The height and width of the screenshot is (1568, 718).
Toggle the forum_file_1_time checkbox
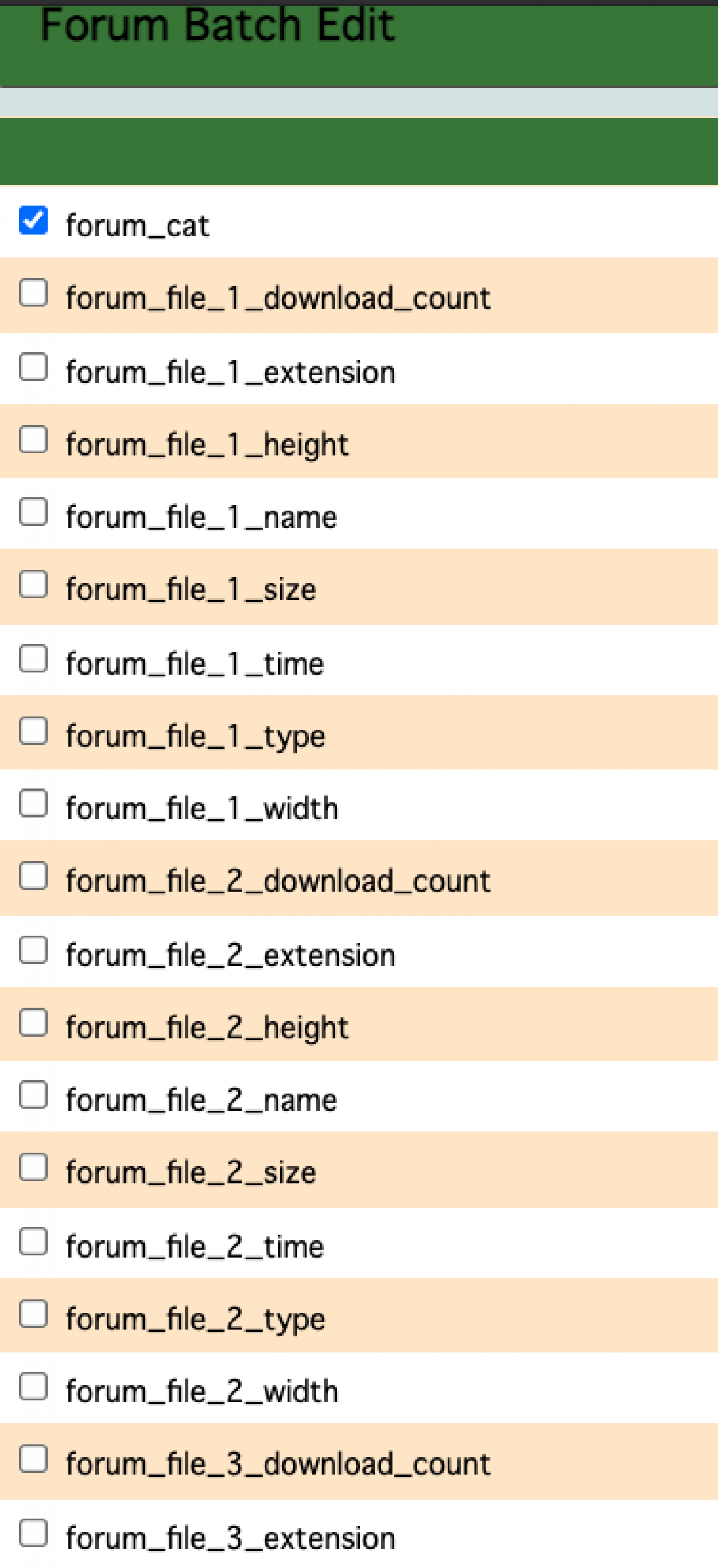[x=34, y=659]
